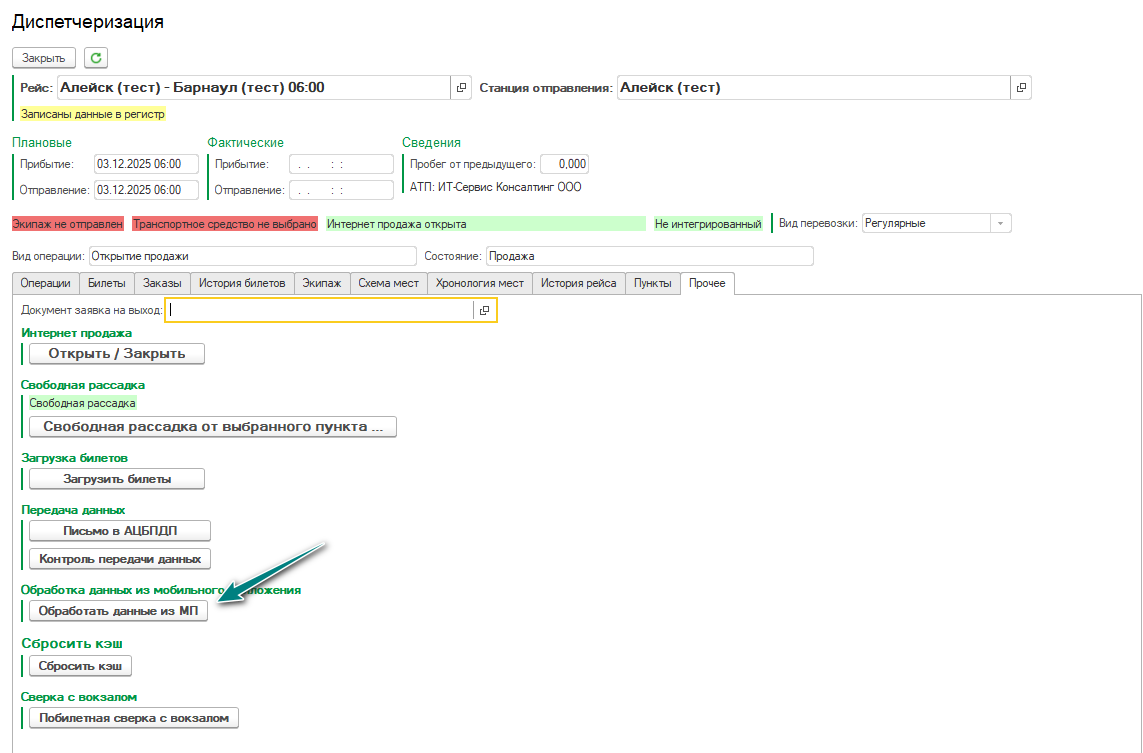Click Обработать данные из МП button
Image resolution: width=1143 pixels, height=753 pixels.
(x=118, y=611)
